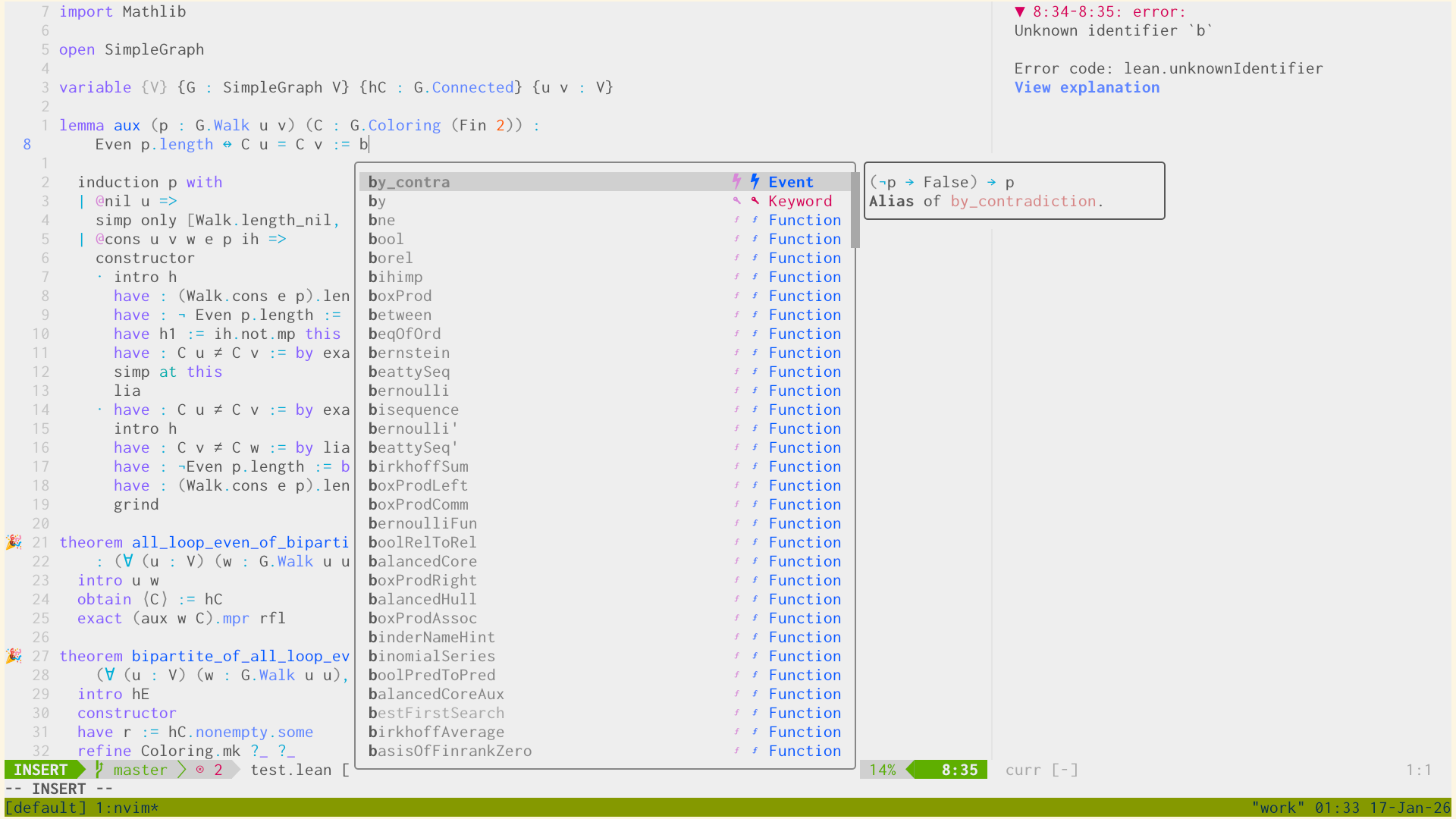Collapse the 8:34-8:35 error triangle
This screenshot has height=819, width=1456.
(x=1020, y=11)
